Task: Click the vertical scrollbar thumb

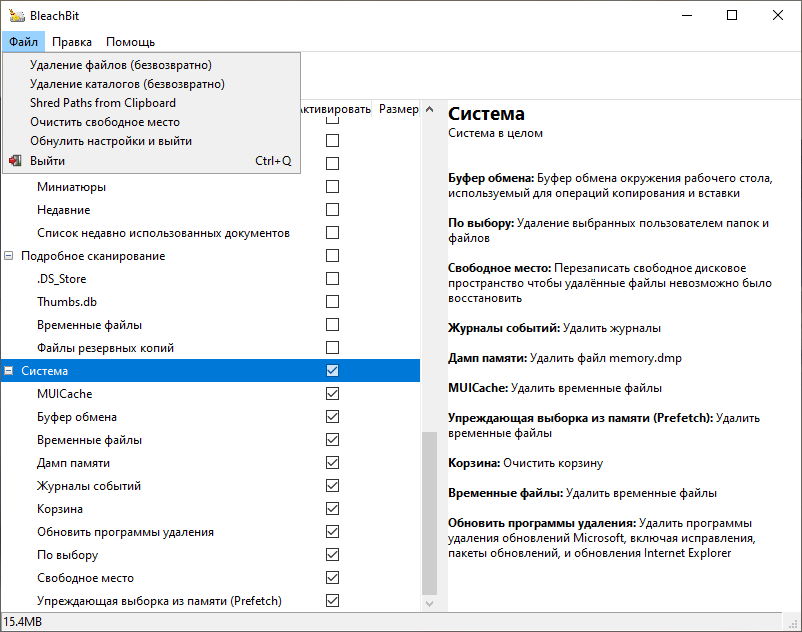Action: [x=430, y=514]
